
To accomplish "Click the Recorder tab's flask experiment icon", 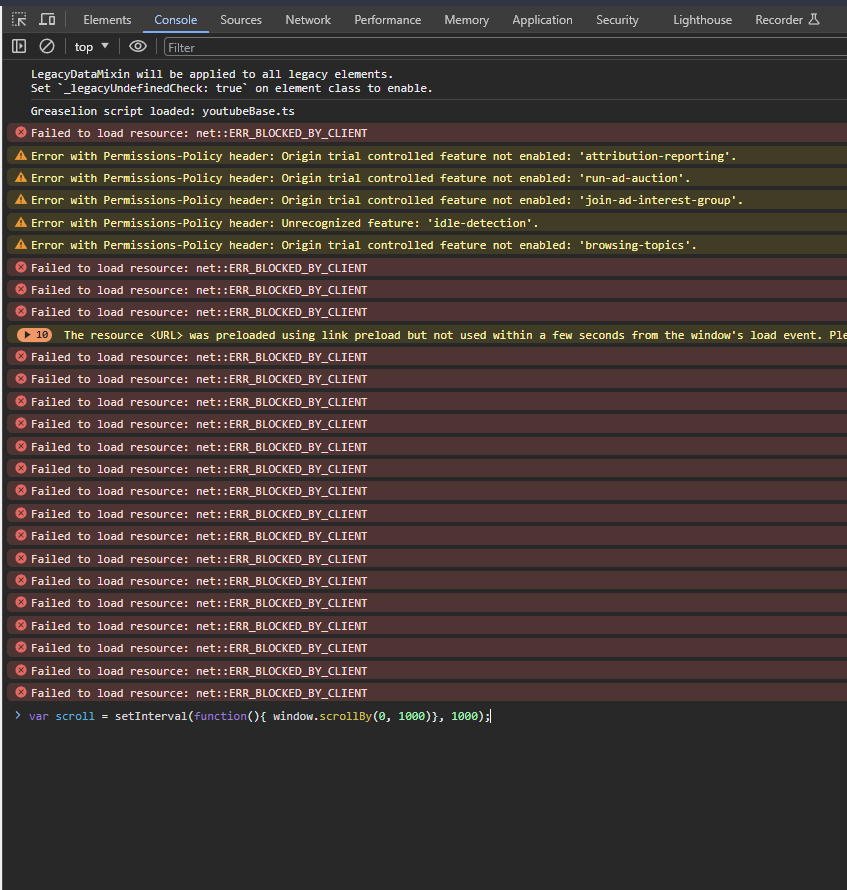I will pos(814,19).
